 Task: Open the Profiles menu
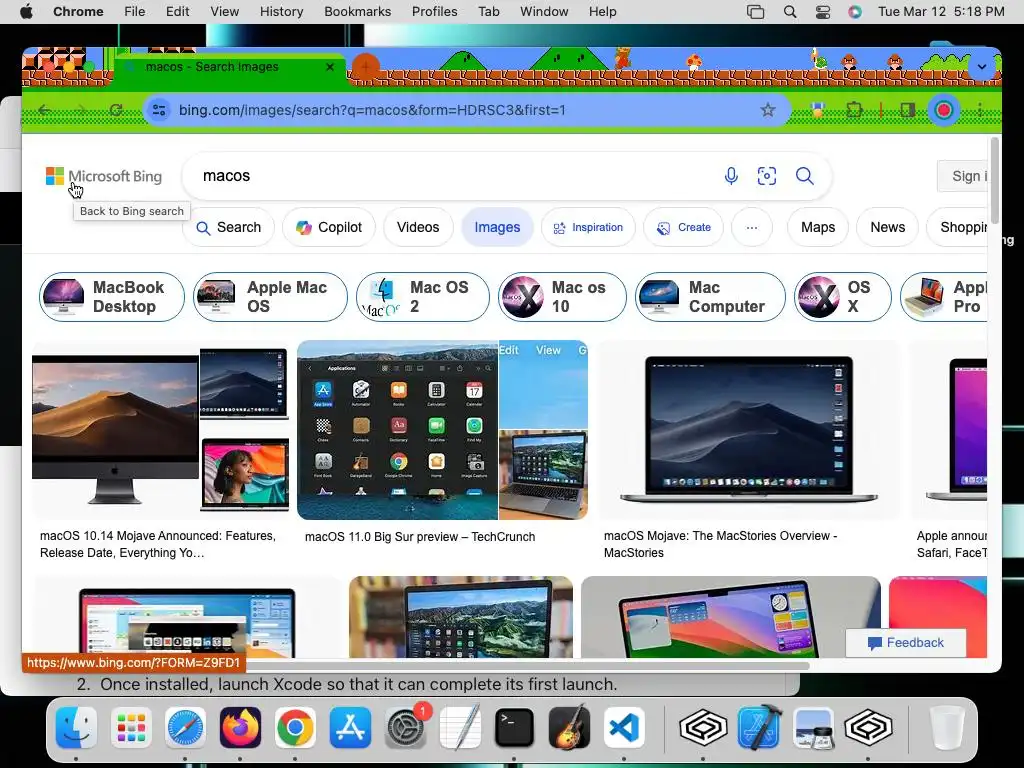point(434,12)
